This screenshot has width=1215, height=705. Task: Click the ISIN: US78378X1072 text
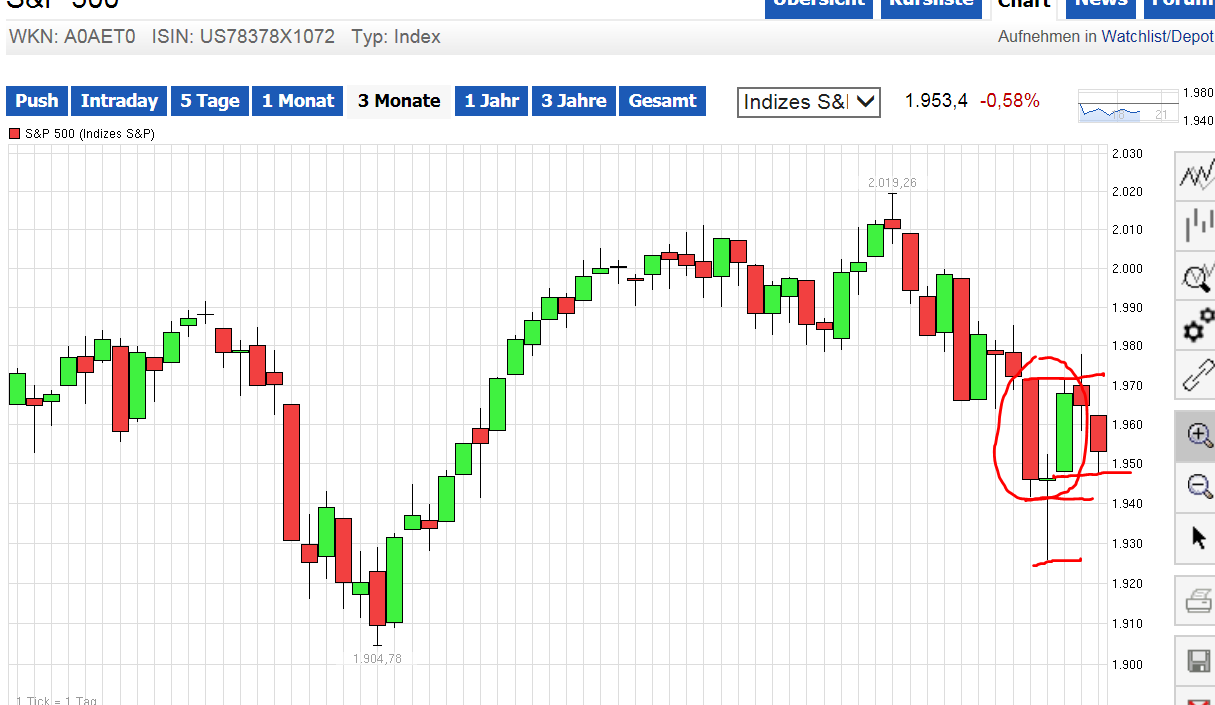tap(243, 37)
